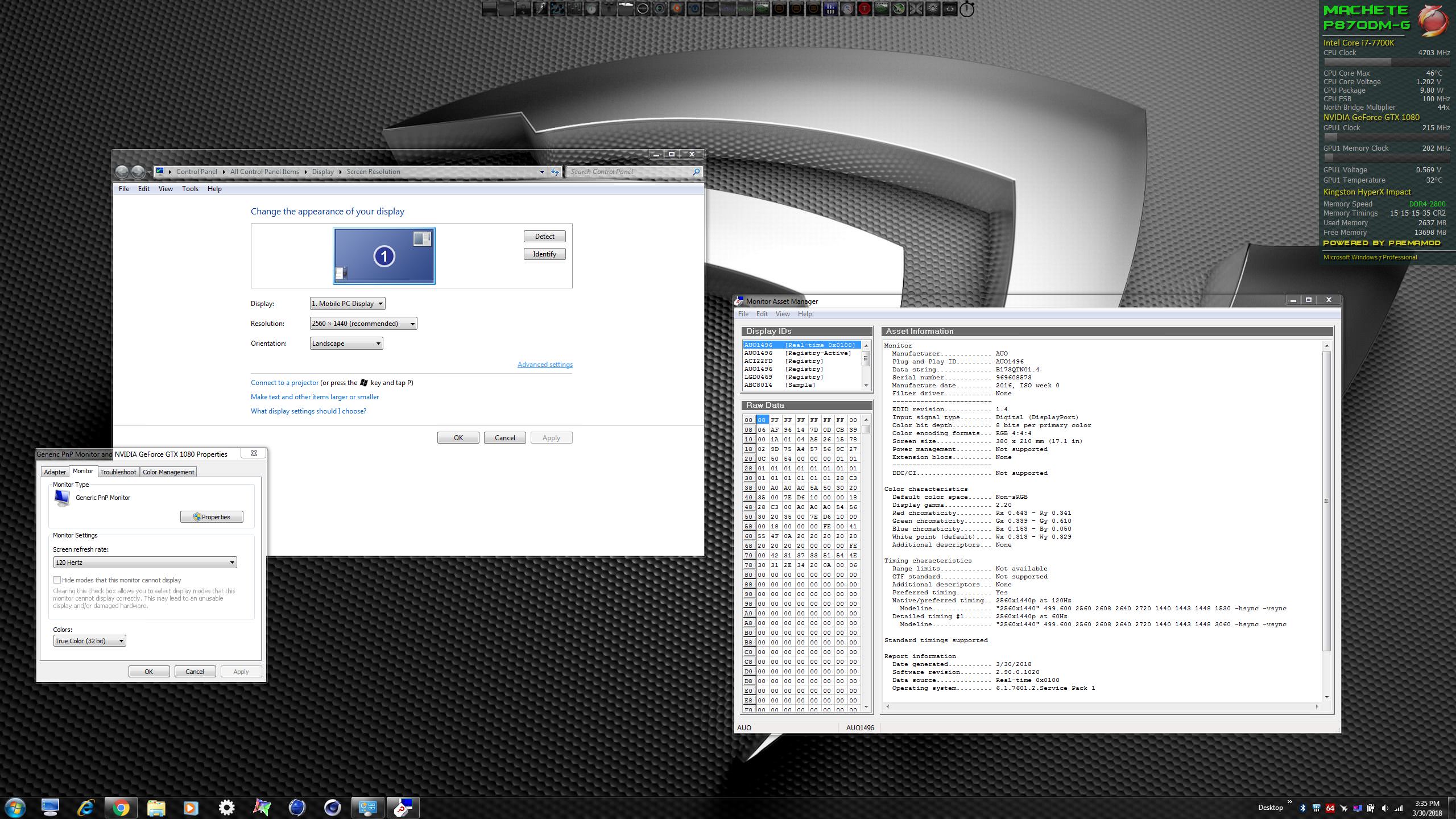Screen dimensions: 1456x819
Task: Click the clock showing 3:35 PM
Action: point(1427,804)
